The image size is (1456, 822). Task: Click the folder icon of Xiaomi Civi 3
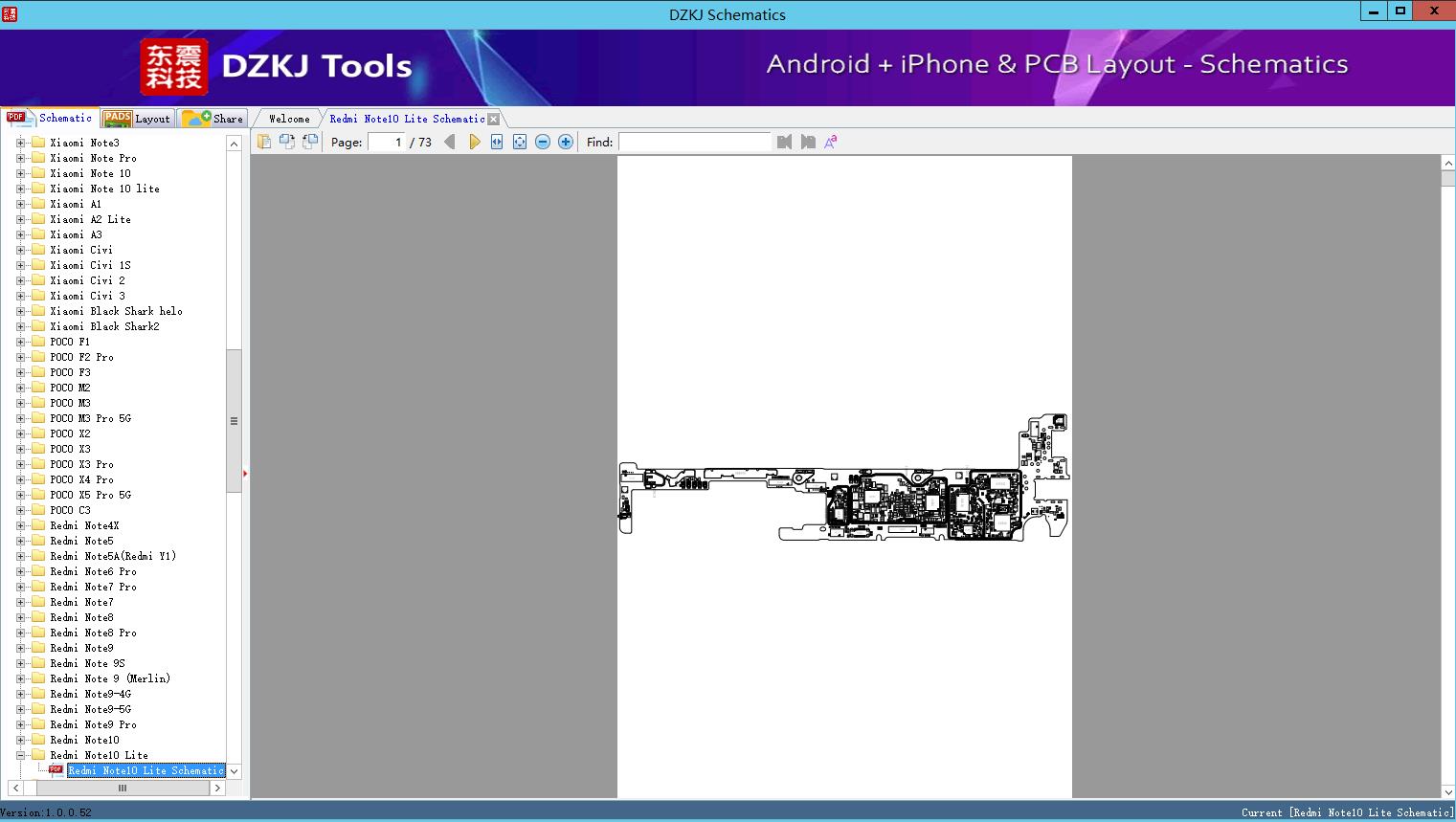click(38, 296)
